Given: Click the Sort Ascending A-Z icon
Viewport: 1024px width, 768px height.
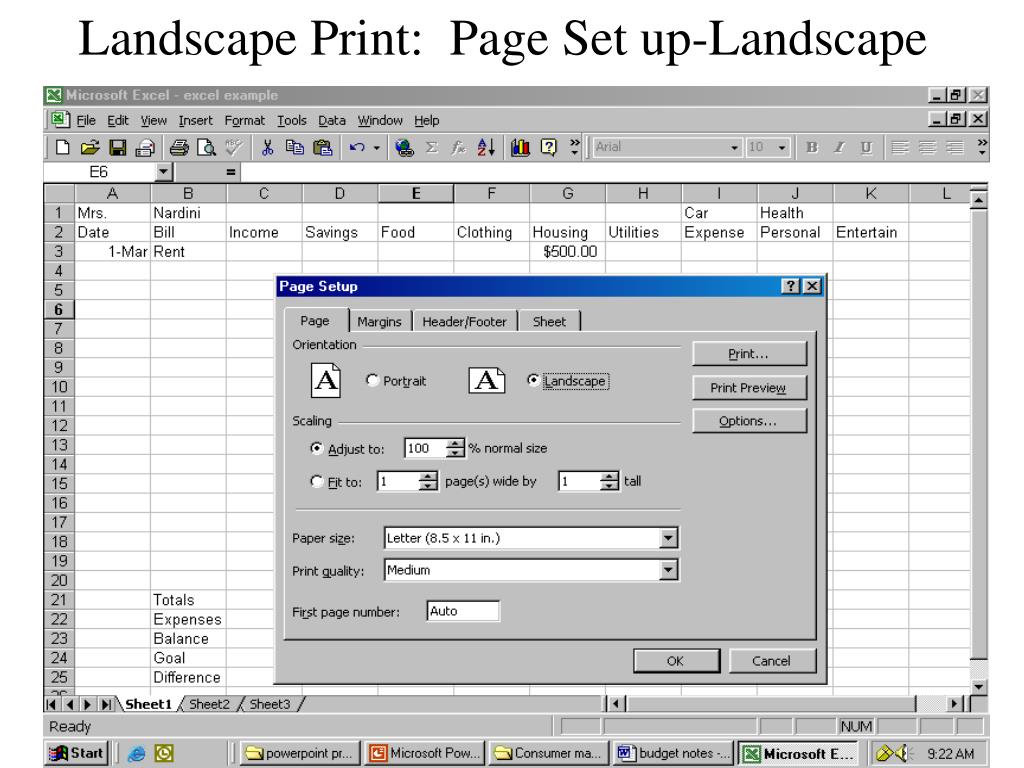Looking at the screenshot, I should pos(486,148).
